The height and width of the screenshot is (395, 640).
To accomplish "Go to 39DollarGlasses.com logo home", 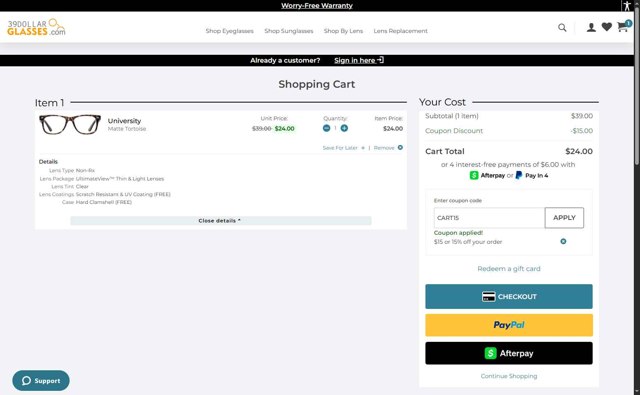I will pyautogui.click(x=36, y=27).
